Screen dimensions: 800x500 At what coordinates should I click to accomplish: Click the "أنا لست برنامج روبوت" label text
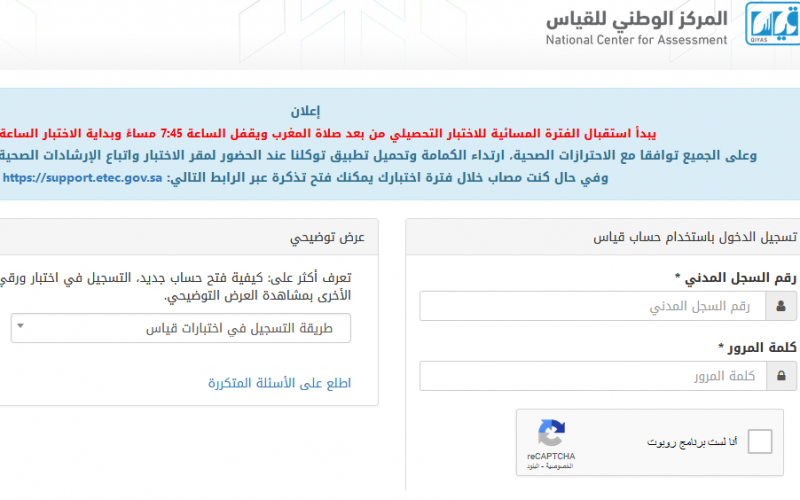(692, 442)
